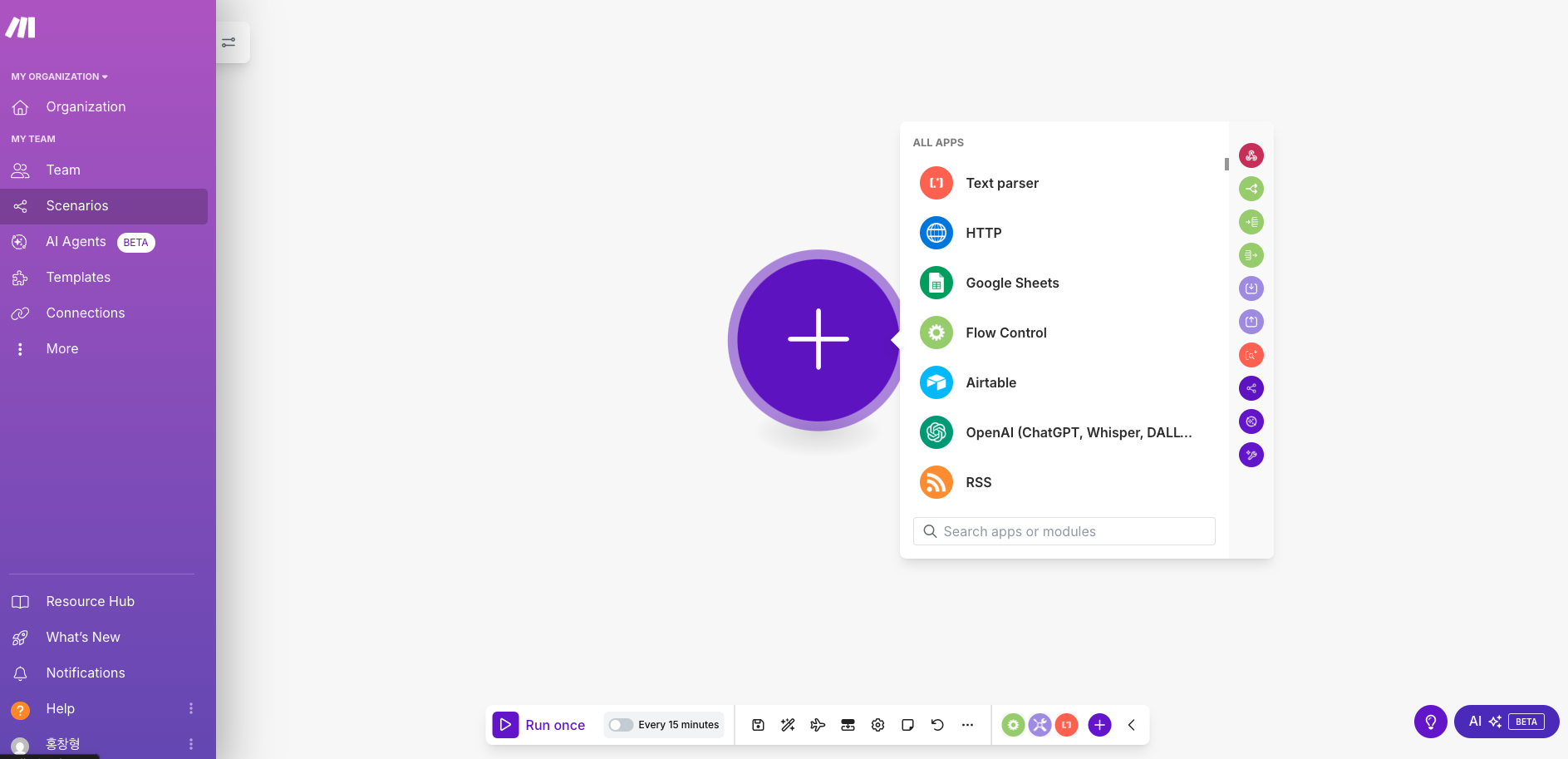The image size is (1568, 759).
Task: Go to the Team section
Action: (x=104, y=170)
